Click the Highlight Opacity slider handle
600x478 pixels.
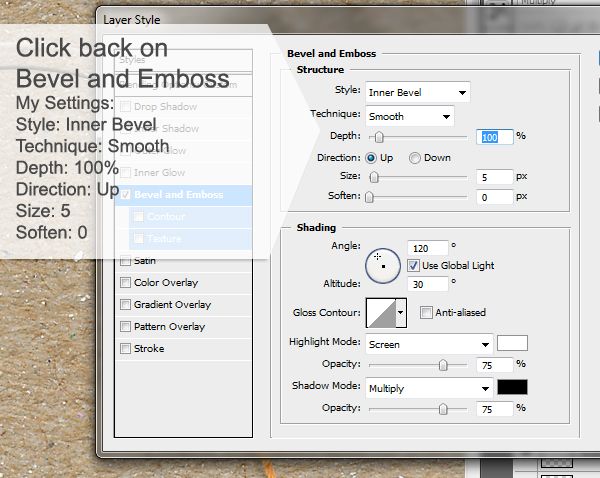click(443, 365)
